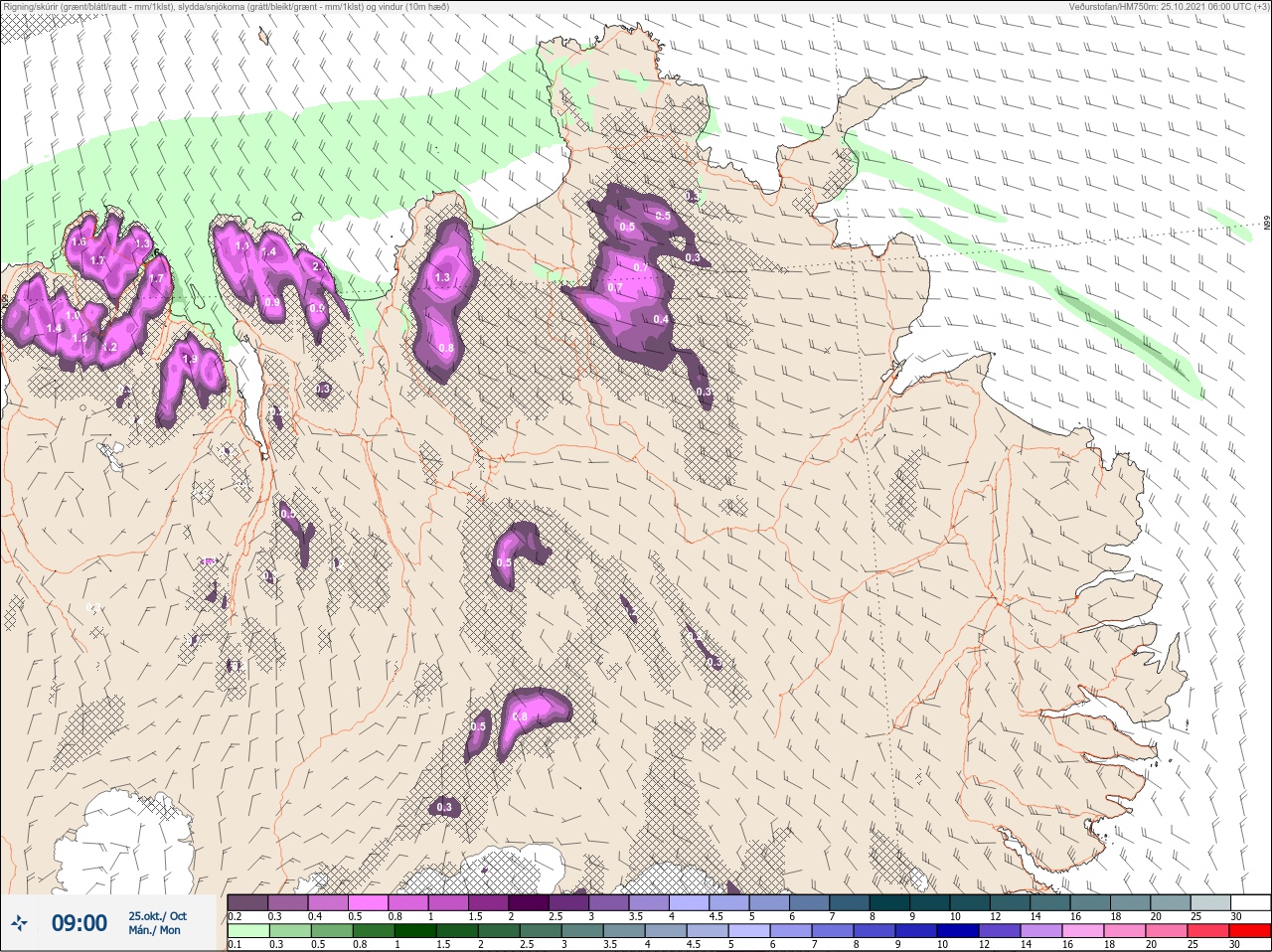Click the red bottom-row swatch starting at 30
The width and height of the screenshot is (1272, 952).
pyautogui.click(x=1250, y=931)
